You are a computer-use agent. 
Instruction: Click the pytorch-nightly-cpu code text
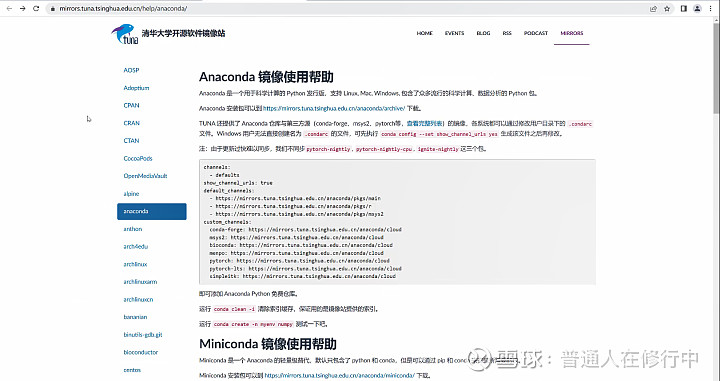(384, 150)
